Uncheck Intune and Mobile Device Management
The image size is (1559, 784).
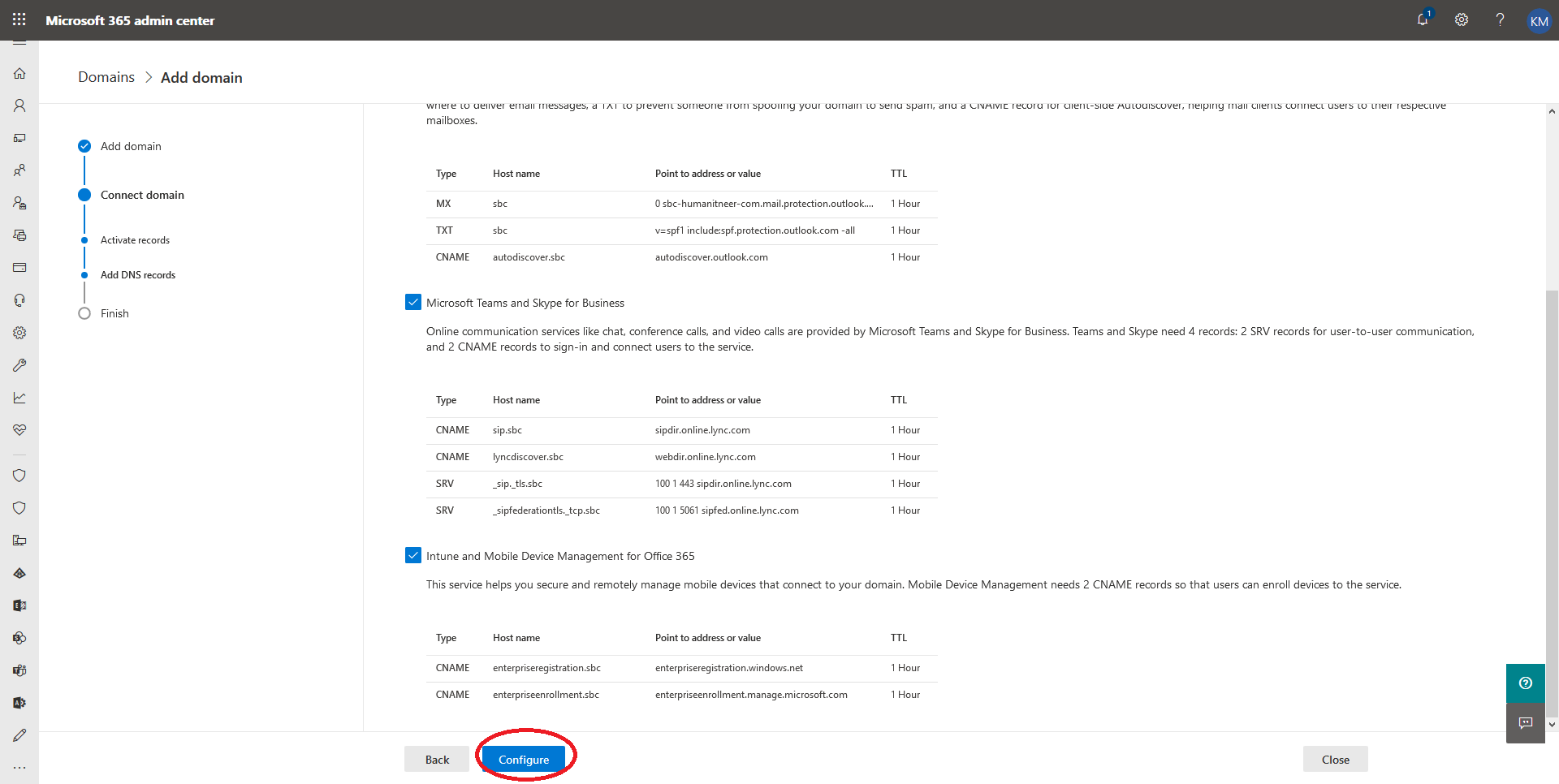[413, 556]
